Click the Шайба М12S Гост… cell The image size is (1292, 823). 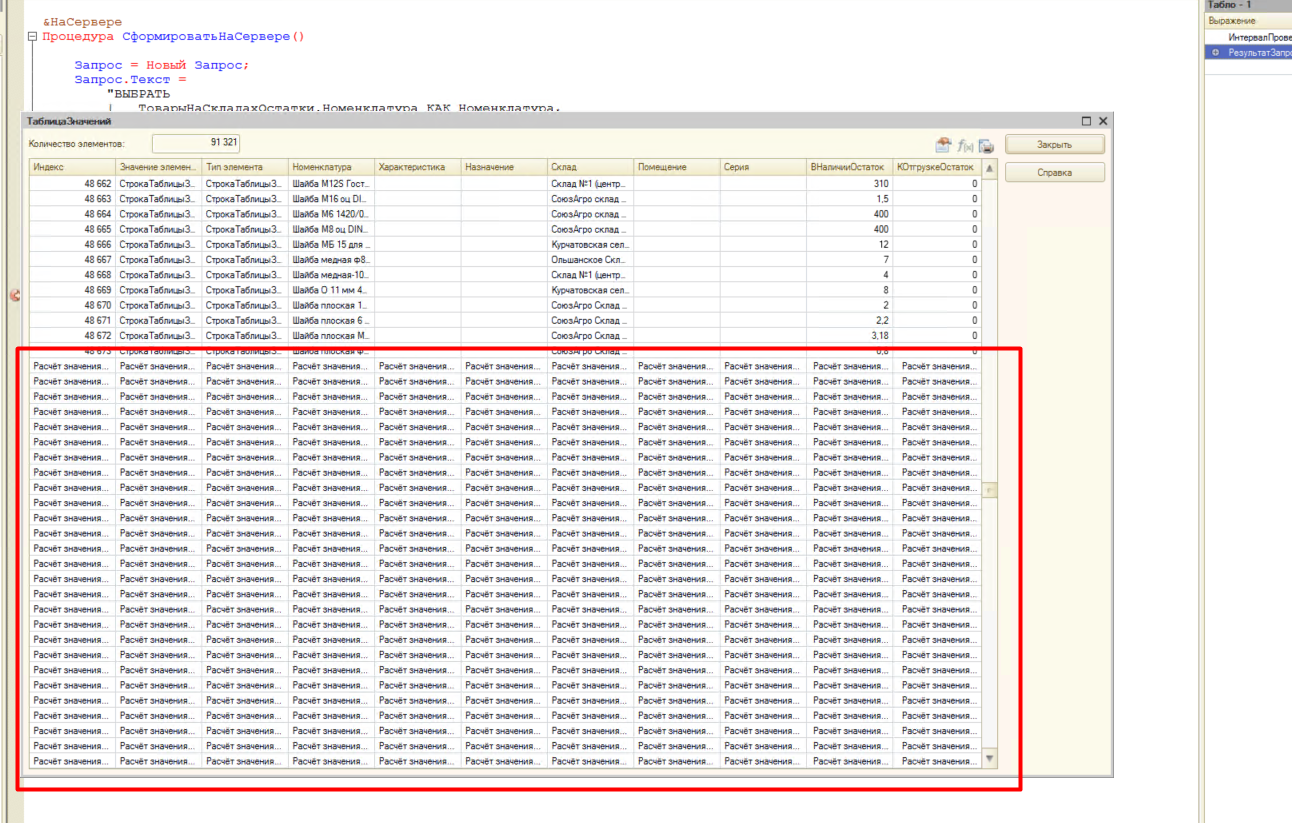pos(332,184)
